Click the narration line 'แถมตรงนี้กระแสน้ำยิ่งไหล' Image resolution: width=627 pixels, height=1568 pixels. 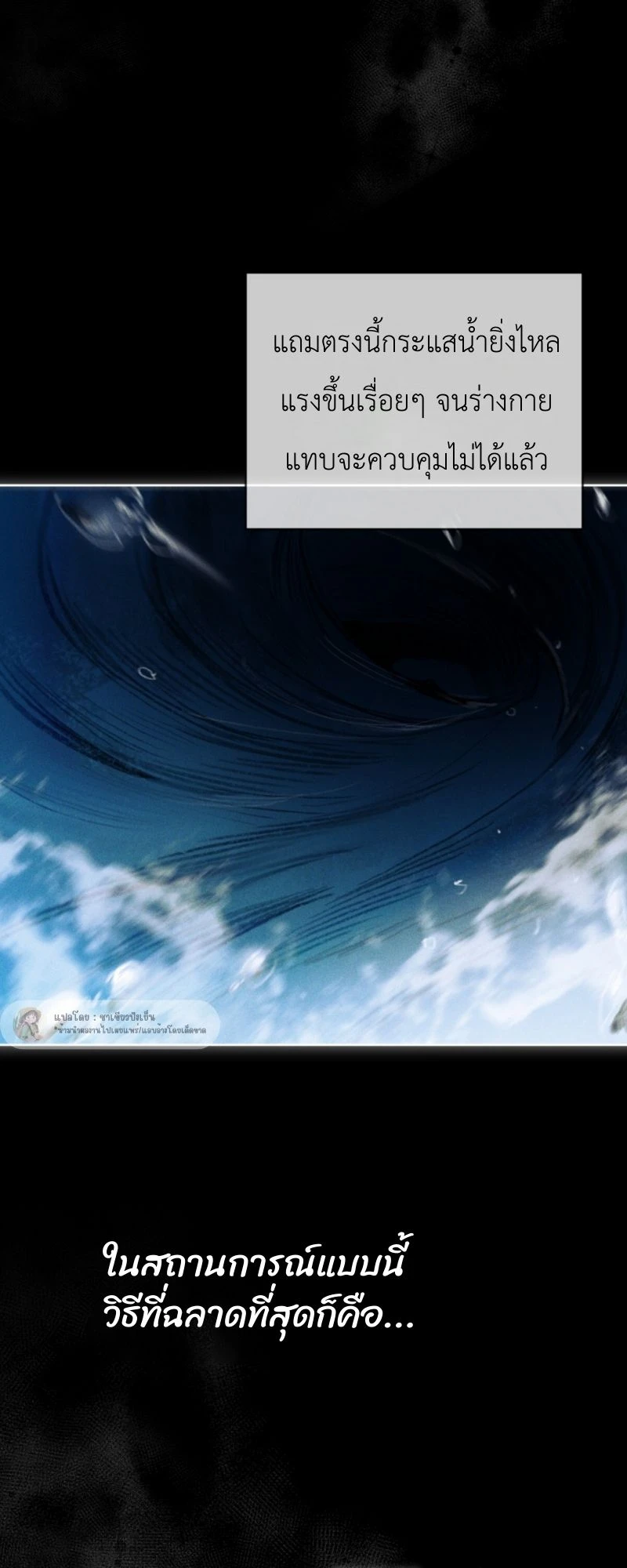(x=415, y=343)
